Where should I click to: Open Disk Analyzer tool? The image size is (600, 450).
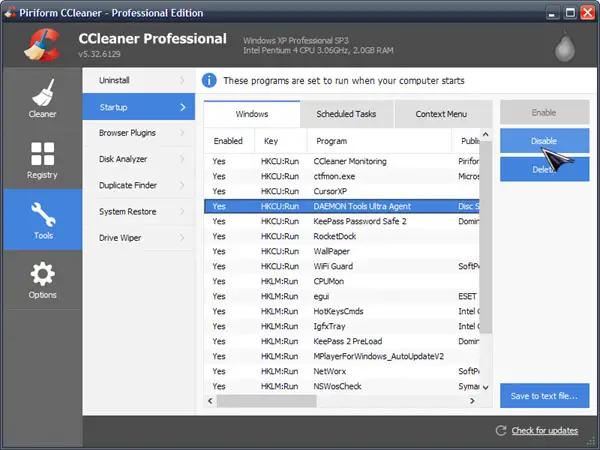(x=139, y=159)
